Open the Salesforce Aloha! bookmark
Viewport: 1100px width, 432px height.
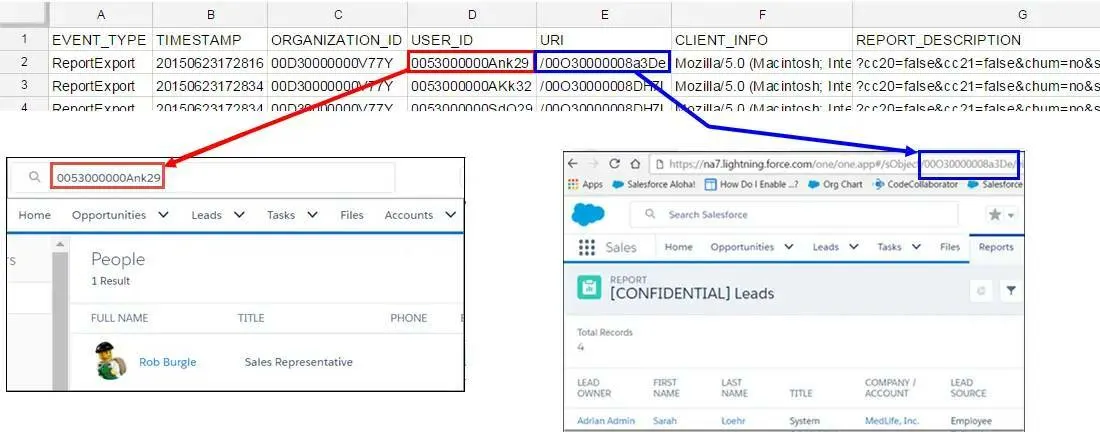coord(653,184)
